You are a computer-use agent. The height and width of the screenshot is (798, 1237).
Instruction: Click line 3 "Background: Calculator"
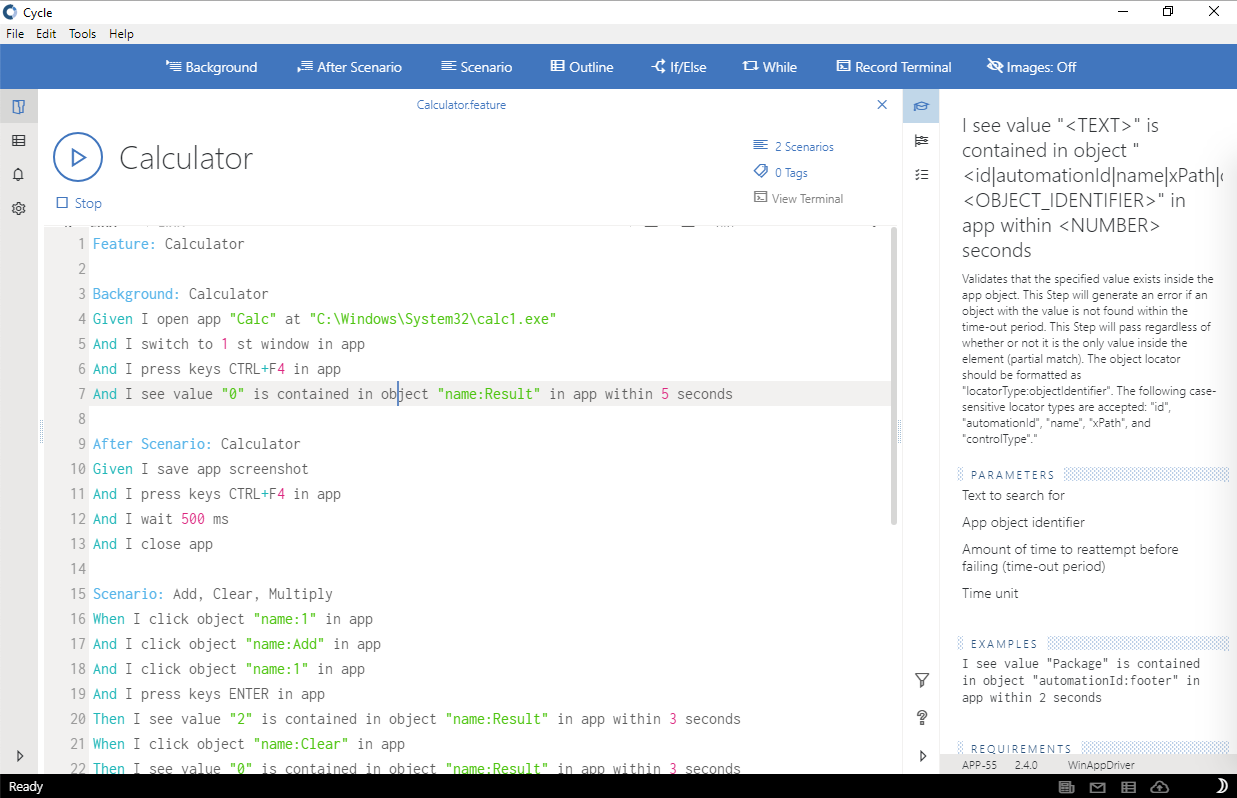(180, 294)
